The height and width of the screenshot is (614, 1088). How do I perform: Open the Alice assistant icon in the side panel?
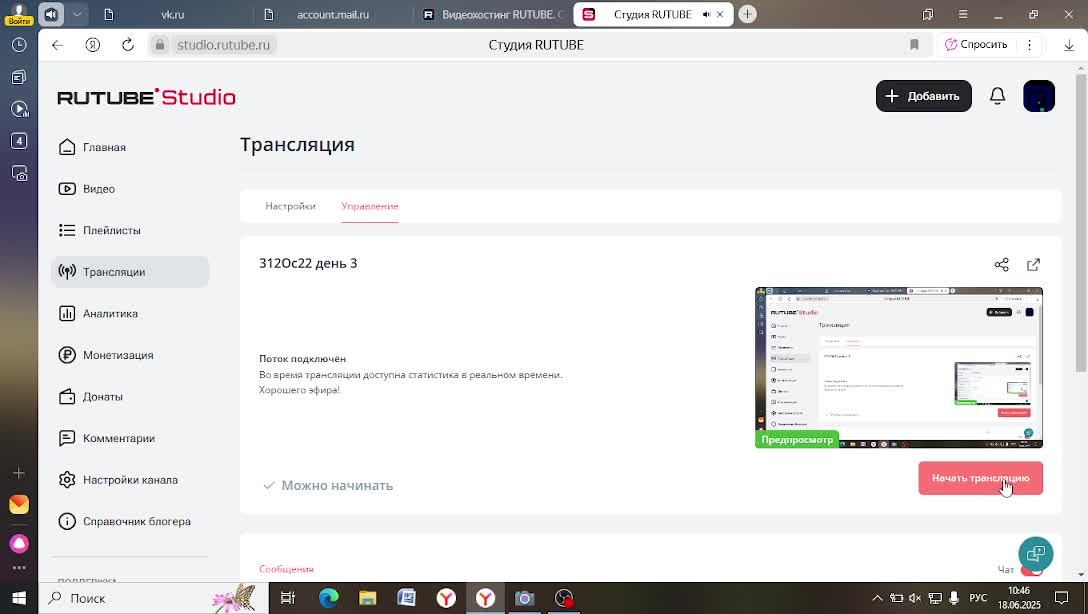[x=19, y=543]
